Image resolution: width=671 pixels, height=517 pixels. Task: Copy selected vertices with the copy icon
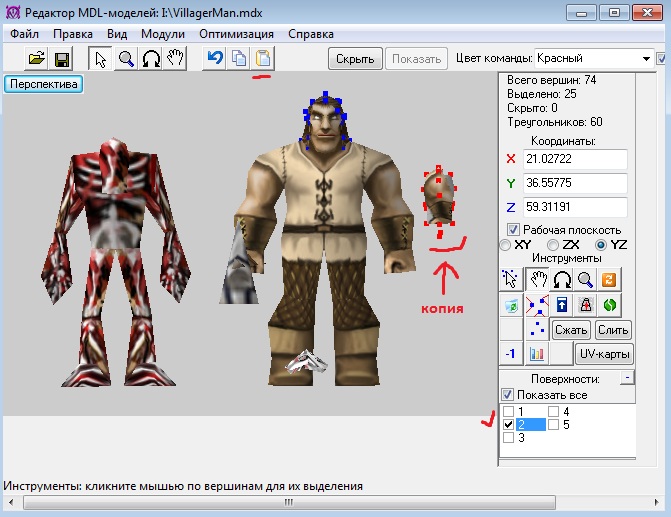239,58
